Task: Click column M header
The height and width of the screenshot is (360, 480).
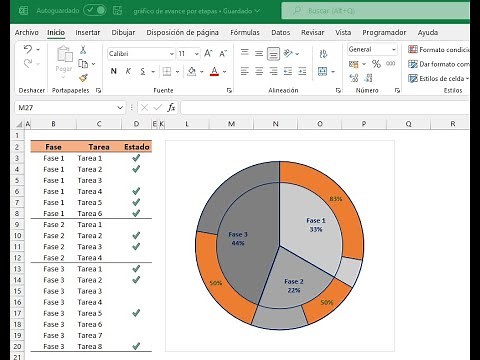Action: click(x=231, y=124)
